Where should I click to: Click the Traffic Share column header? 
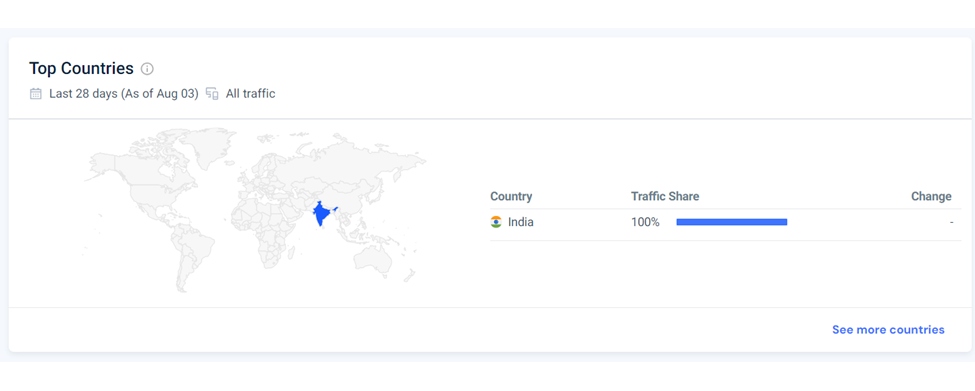click(x=665, y=196)
